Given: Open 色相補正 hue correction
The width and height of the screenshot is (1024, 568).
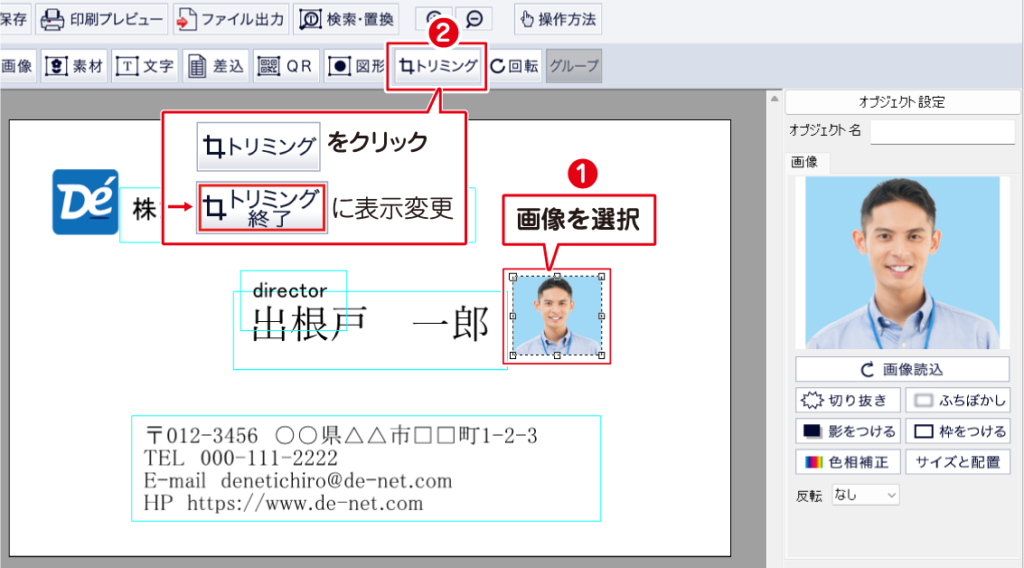Looking at the screenshot, I should coord(848,462).
